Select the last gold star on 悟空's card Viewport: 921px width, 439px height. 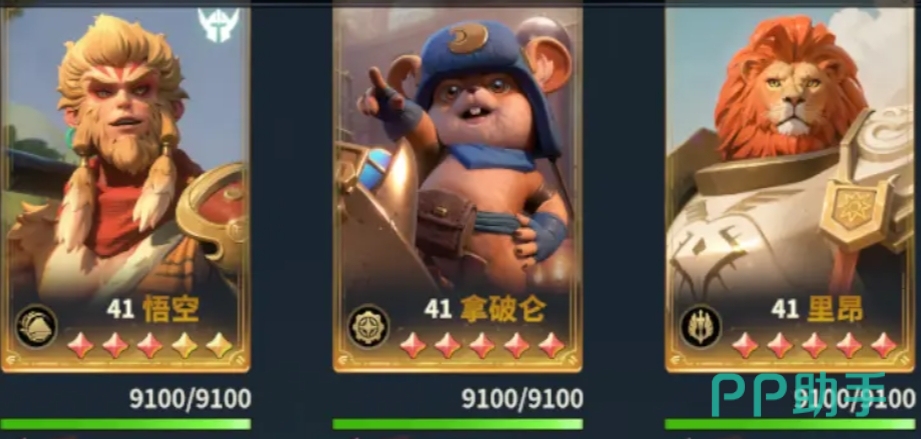219,345
